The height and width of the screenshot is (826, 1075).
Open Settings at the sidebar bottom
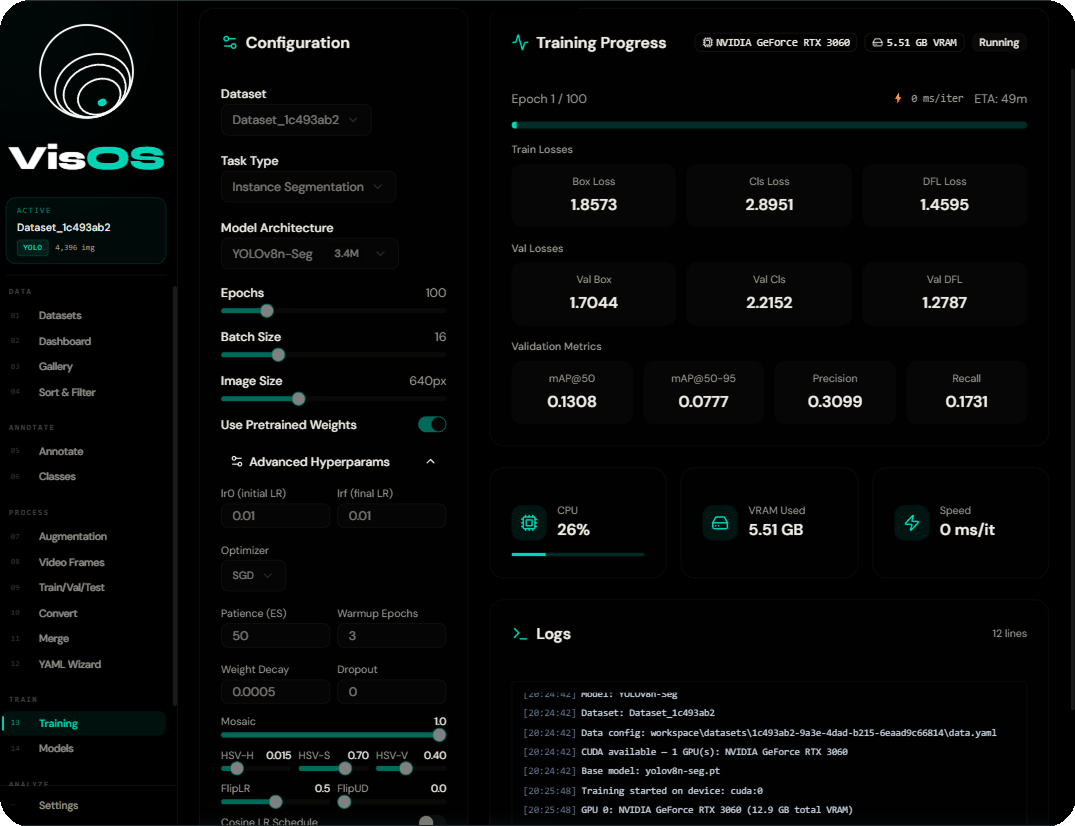(x=58, y=805)
